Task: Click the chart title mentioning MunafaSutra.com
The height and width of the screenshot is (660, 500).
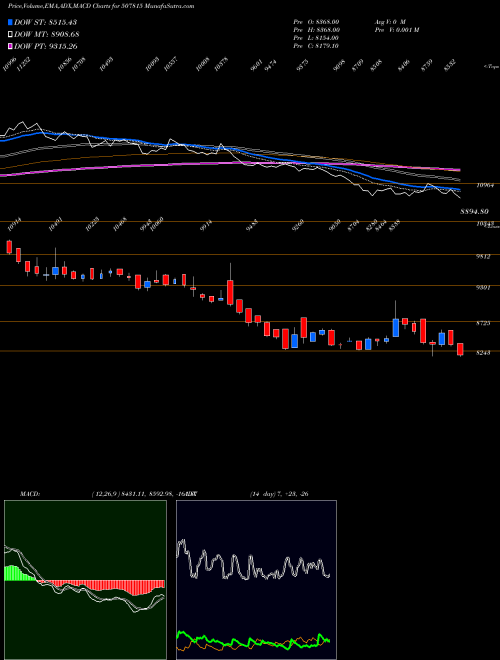Action: tap(101, 7)
